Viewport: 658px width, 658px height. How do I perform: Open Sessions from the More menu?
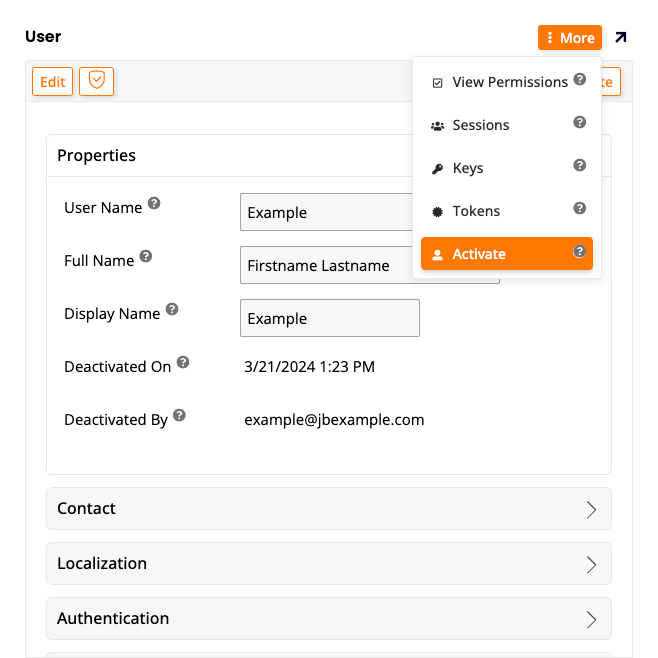(x=480, y=125)
